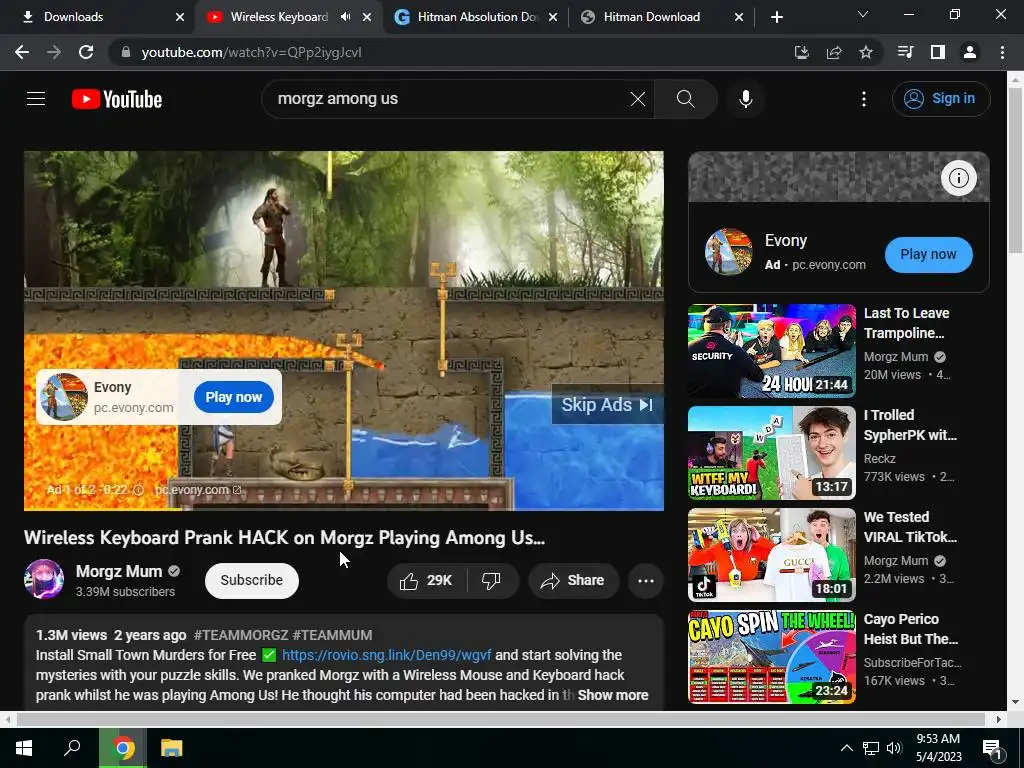Open the Chrome three-dot menu
The image size is (1024, 768).
(x=1002, y=52)
